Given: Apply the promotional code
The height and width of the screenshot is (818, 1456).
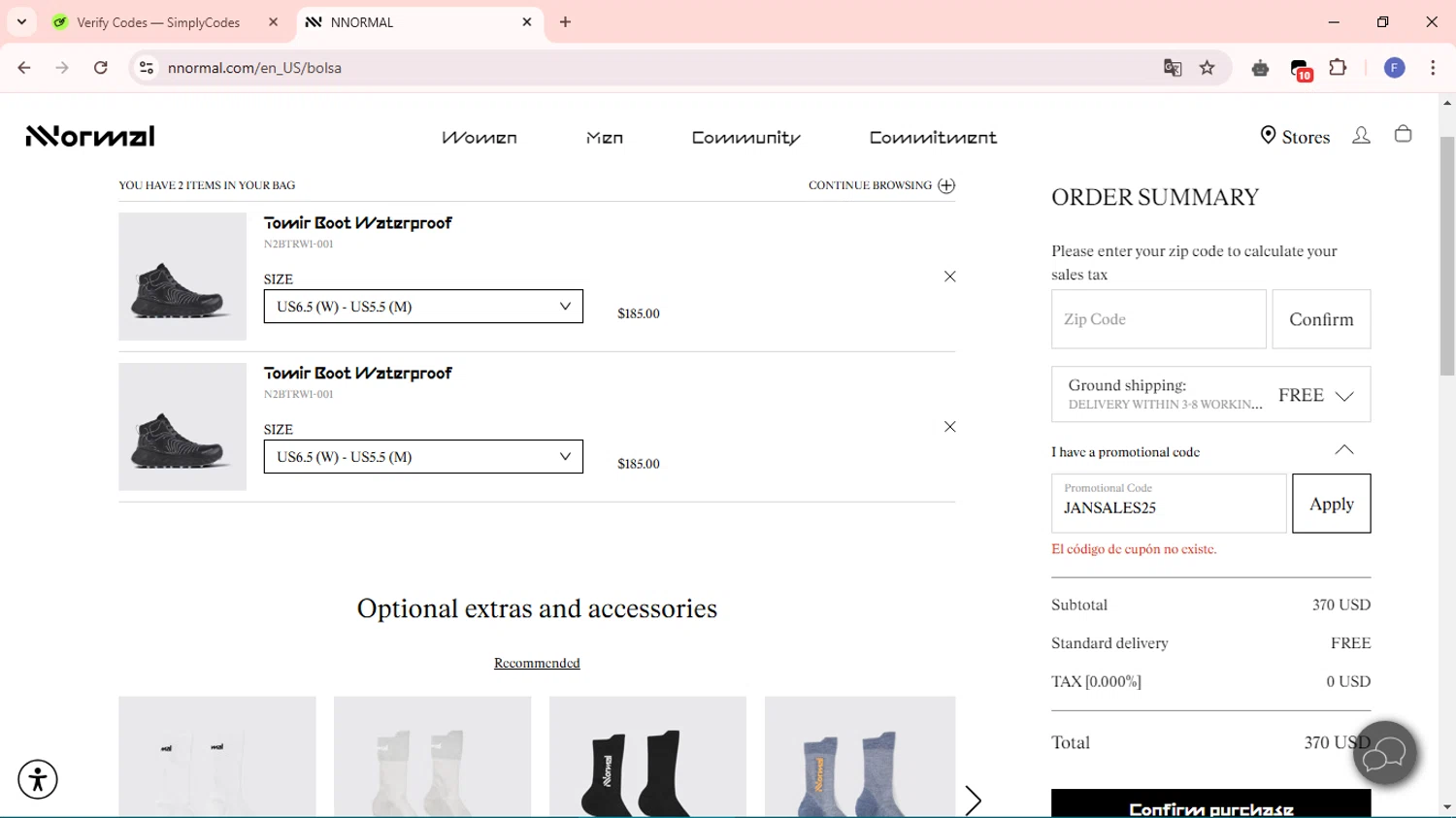Looking at the screenshot, I should tap(1331, 504).
